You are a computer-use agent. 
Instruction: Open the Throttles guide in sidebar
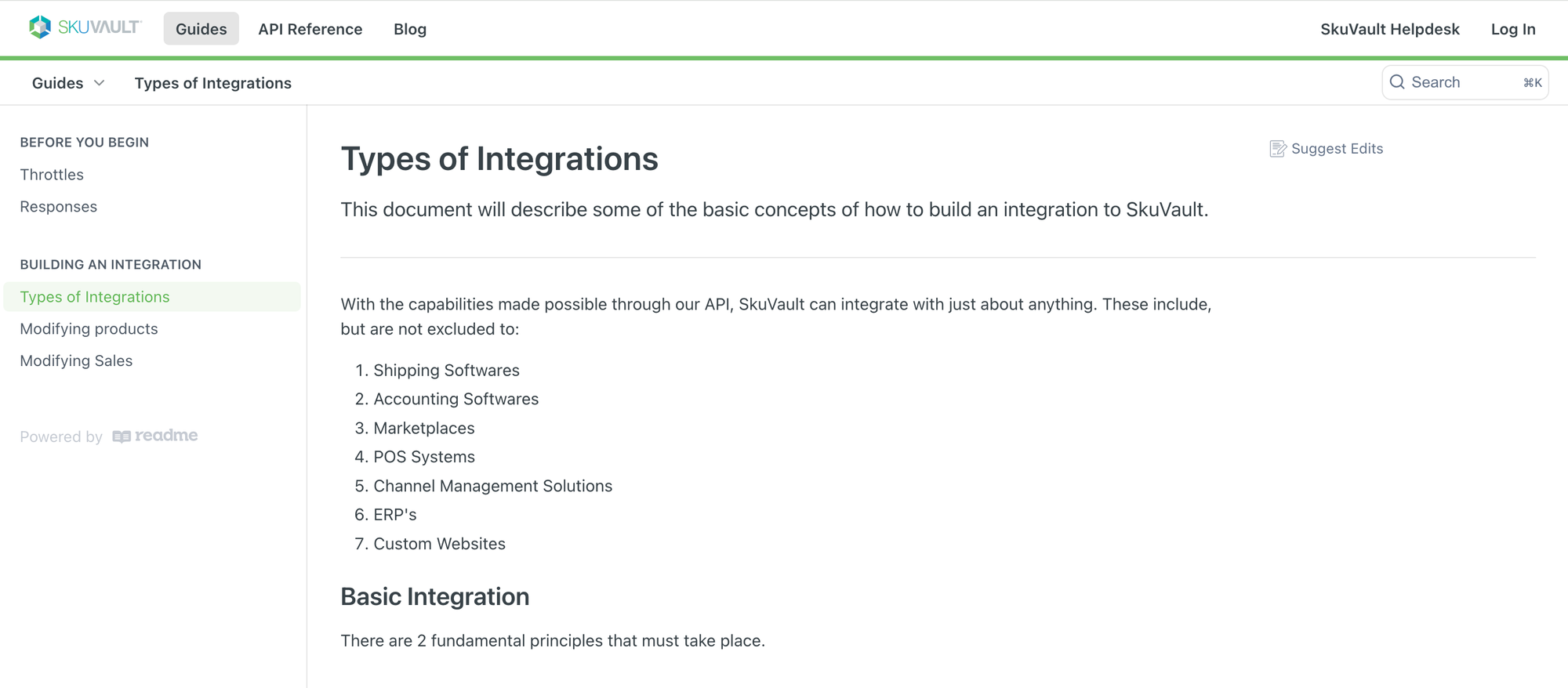point(52,174)
